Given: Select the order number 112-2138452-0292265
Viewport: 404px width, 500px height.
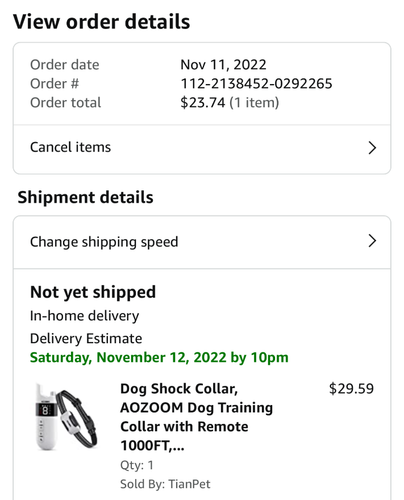Looking at the screenshot, I should (256, 84).
